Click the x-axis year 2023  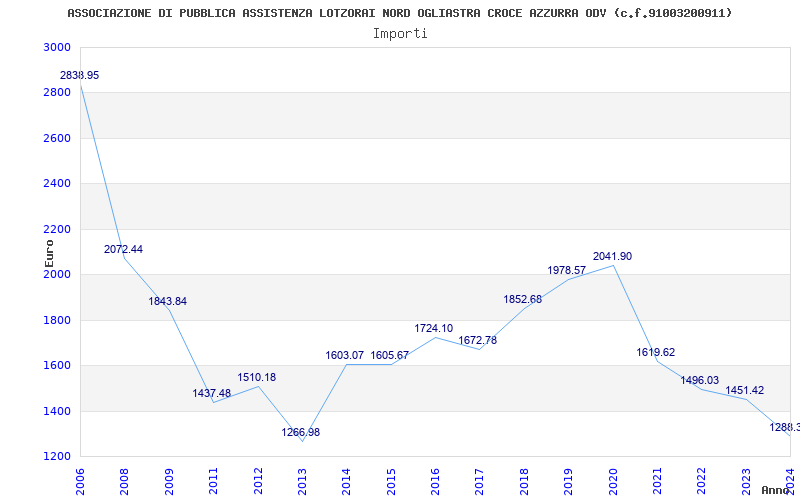746,481
